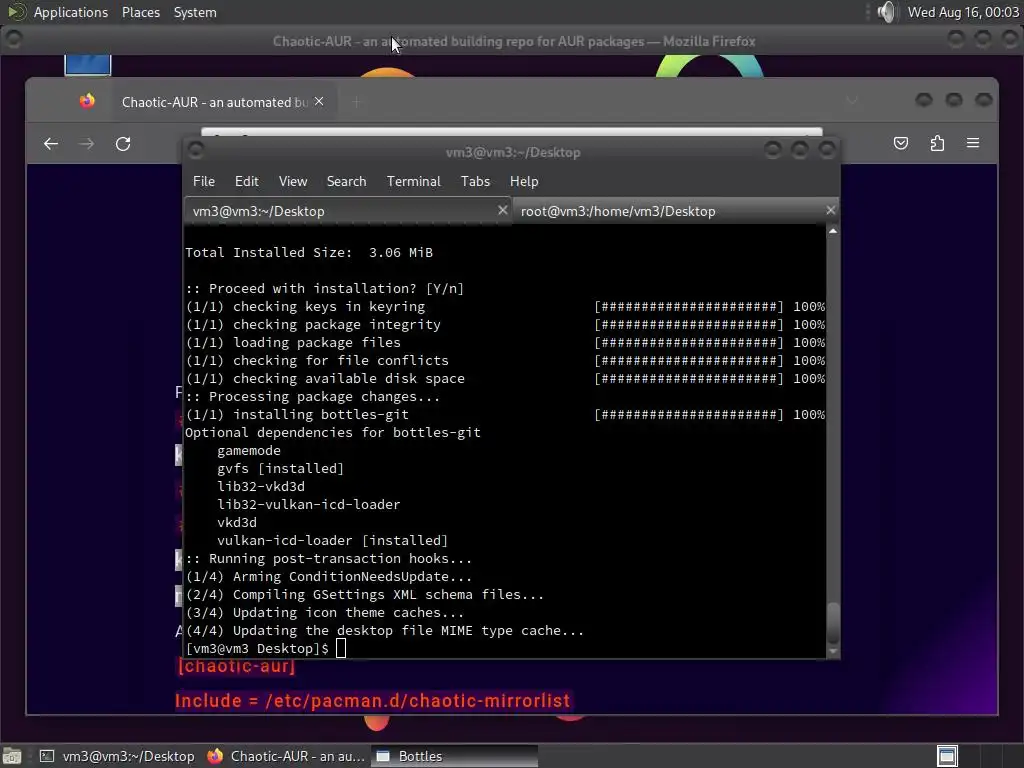Click the outer Firefox window menu button
This screenshot has width=1024, height=768.
pos(13,40)
